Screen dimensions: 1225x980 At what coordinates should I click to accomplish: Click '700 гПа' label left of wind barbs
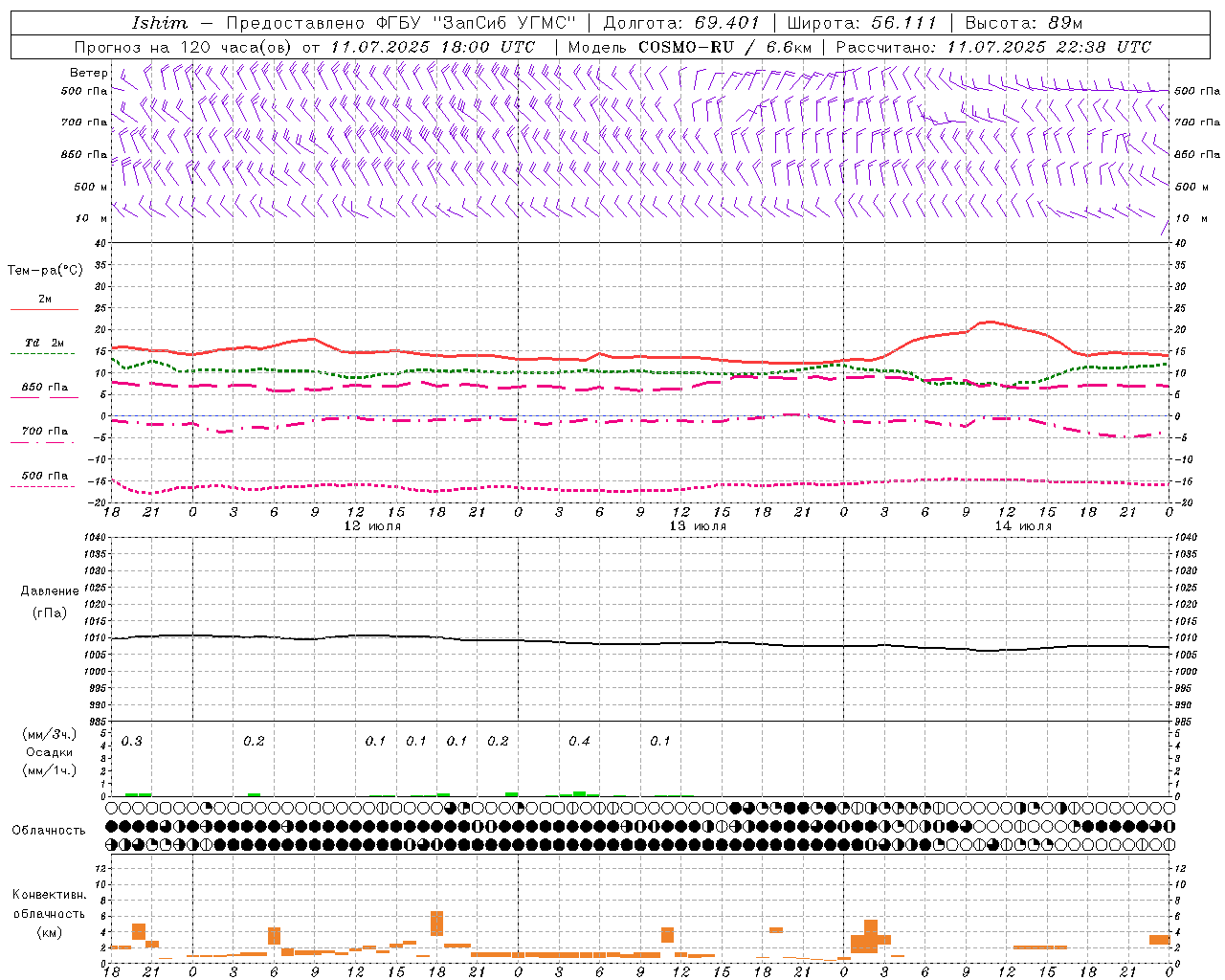click(84, 122)
